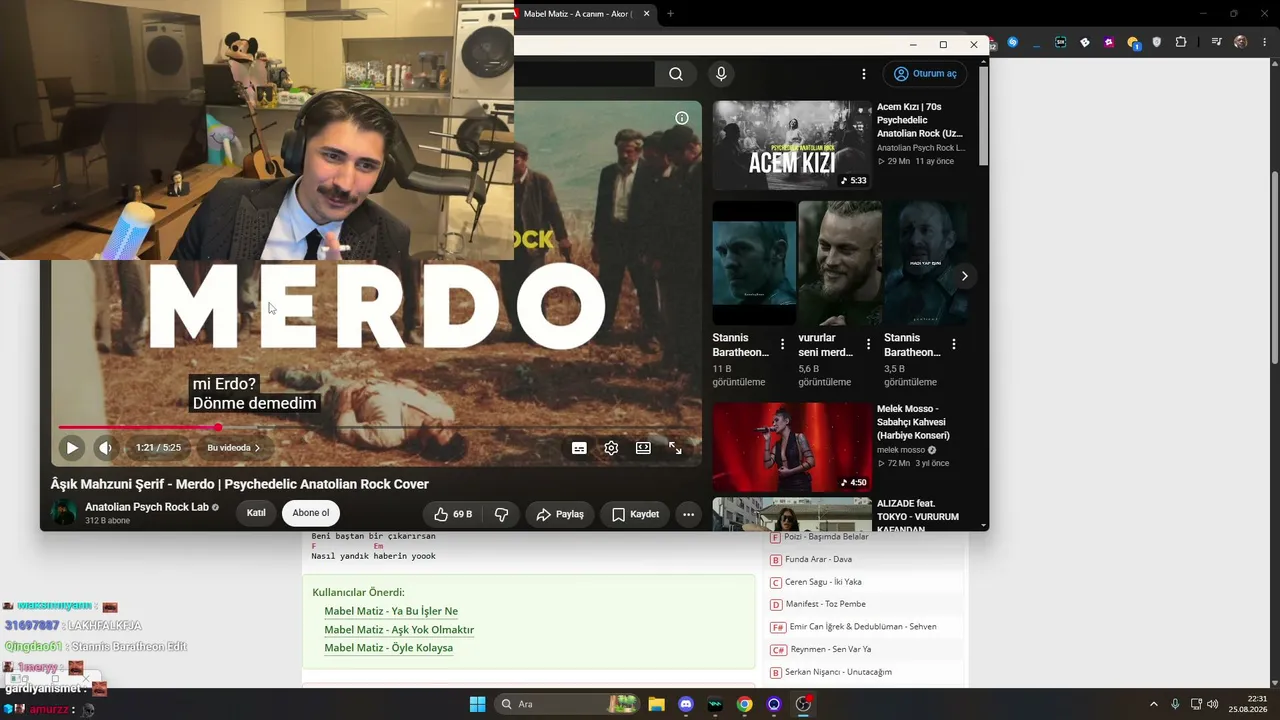The height and width of the screenshot is (720, 1280).
Task: Open the Chrome extensions puzzle icon
Action: 1181,42
